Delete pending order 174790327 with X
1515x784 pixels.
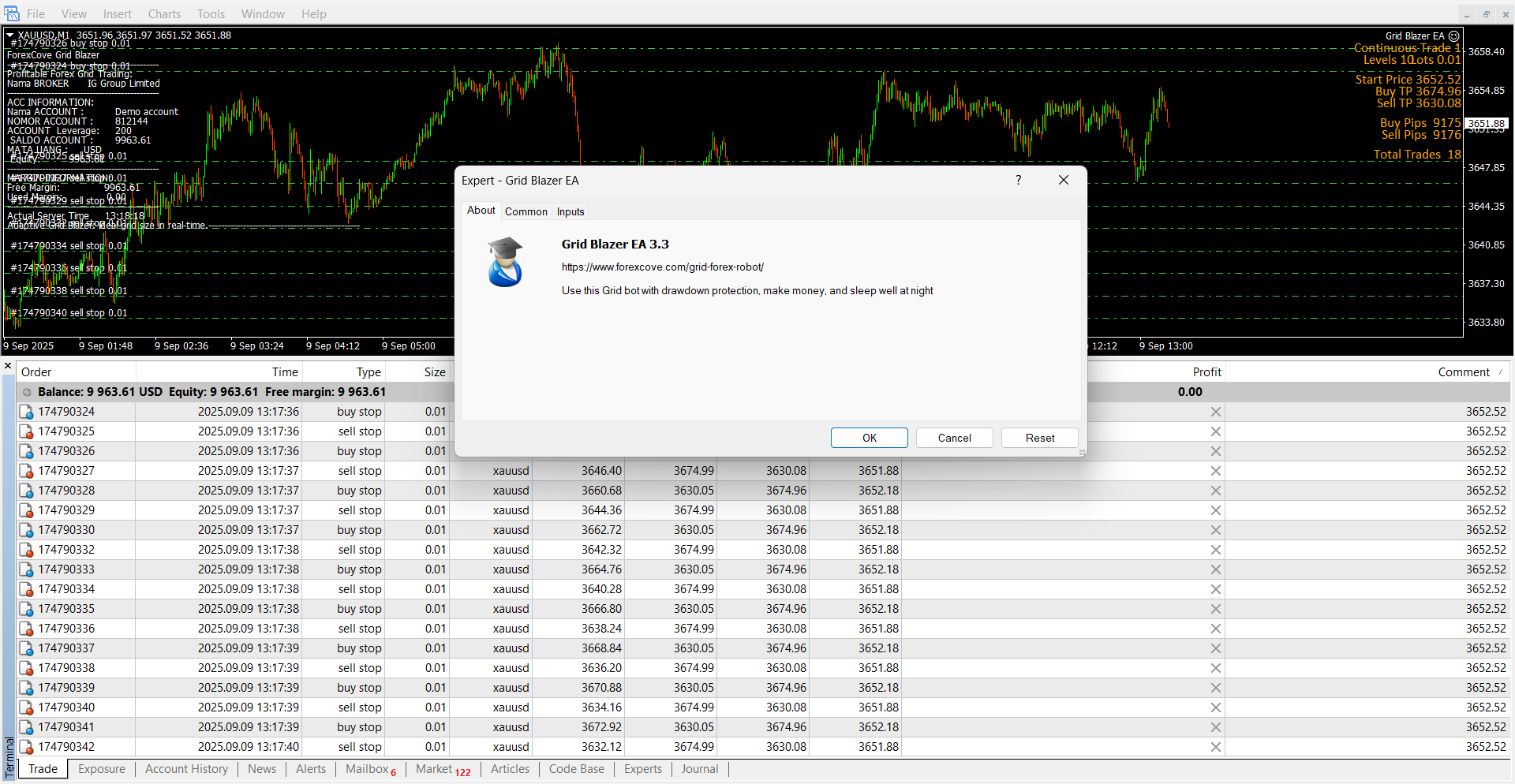pos(1216,471)
